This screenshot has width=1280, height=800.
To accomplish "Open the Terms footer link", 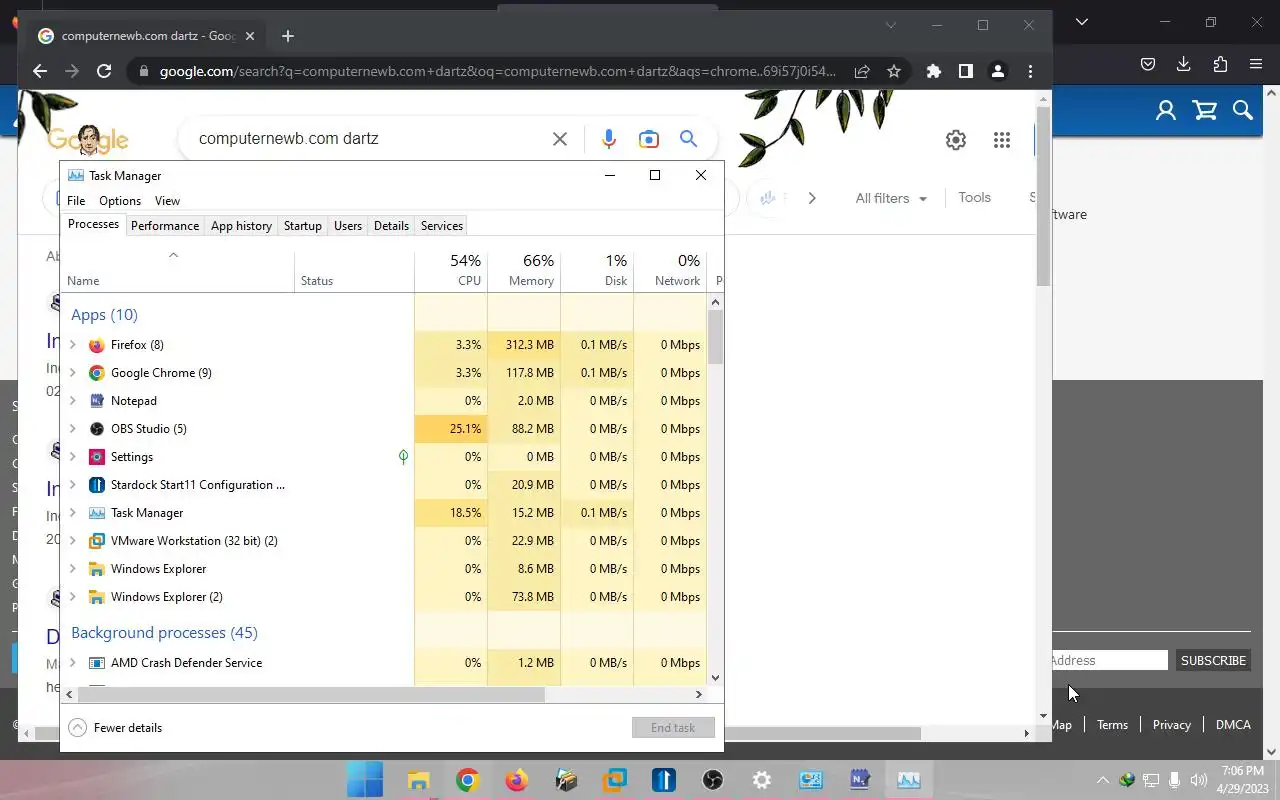I will click(x=1112, y=725).
